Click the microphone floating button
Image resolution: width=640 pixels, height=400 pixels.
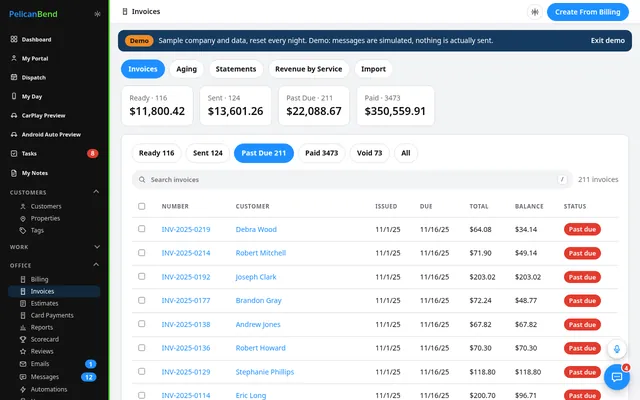point(617,349)
